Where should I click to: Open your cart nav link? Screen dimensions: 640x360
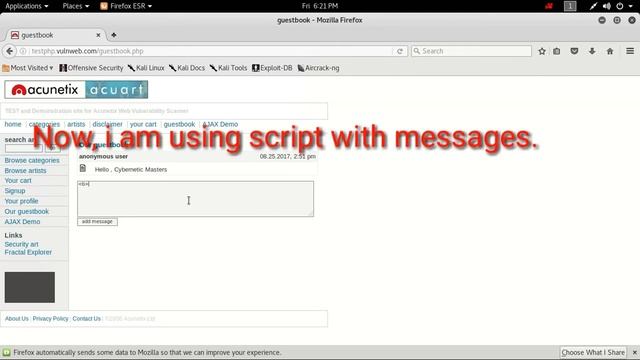click(143, 124)
